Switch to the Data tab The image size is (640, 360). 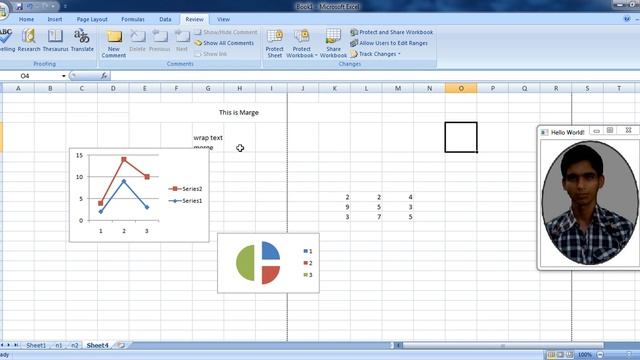click(x=165, y=19)
